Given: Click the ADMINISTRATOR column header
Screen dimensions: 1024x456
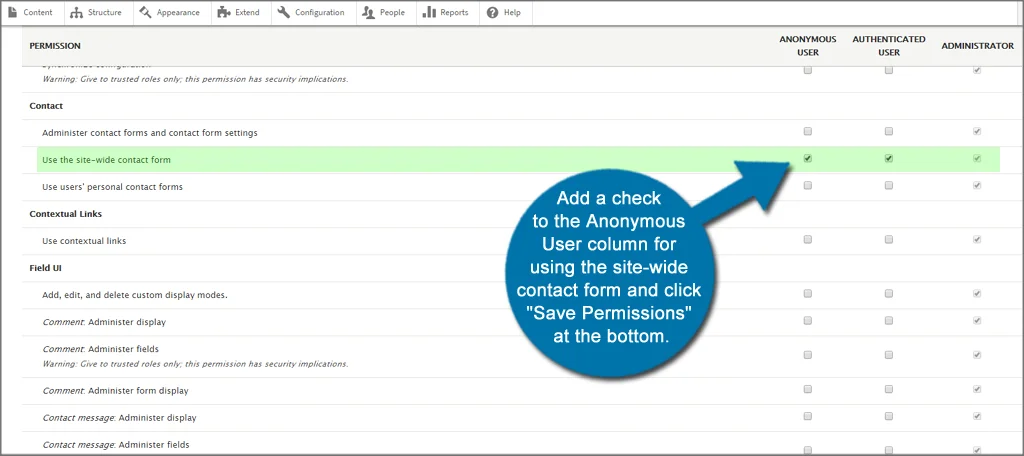Looking at the screenshot, I should tap(978, 46).
